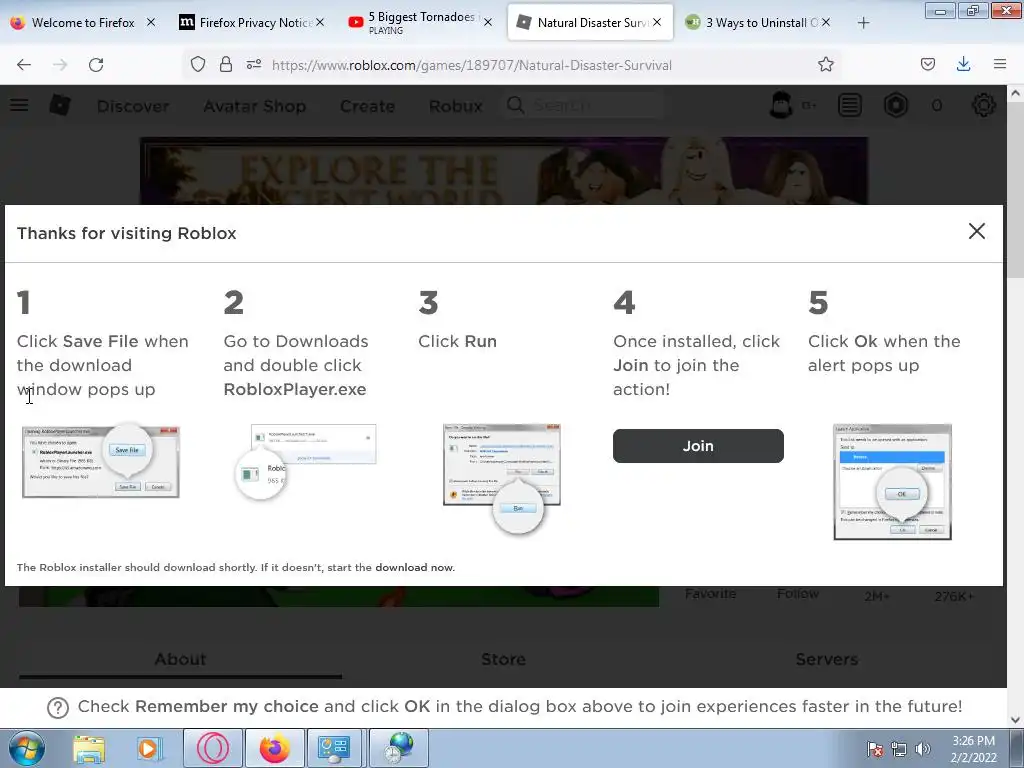Open the shield tracking protection icon
Screen dimensions: 1024x768
198,65
